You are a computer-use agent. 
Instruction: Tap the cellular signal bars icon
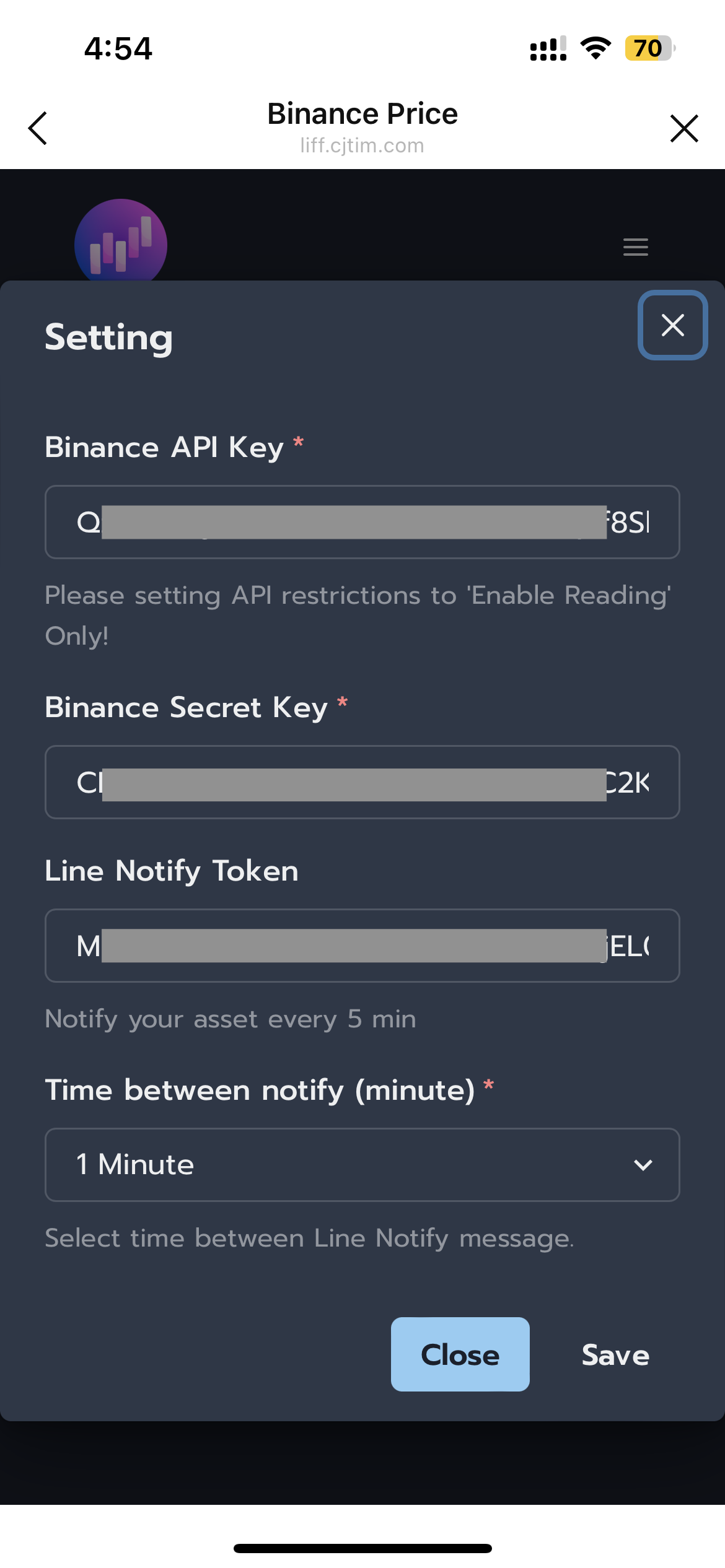click(548, 48)
